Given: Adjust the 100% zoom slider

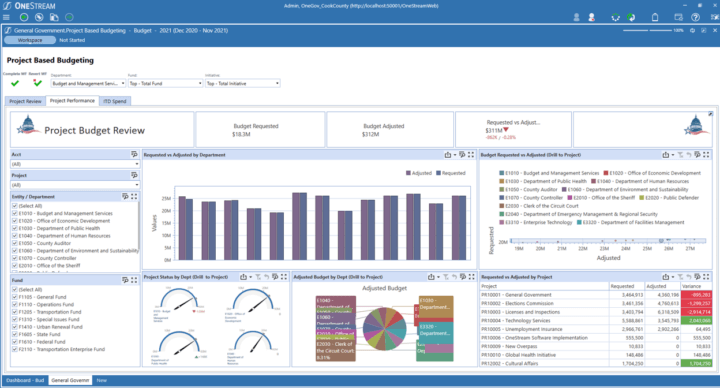Looking at the screenshot, I should [647, 30].
